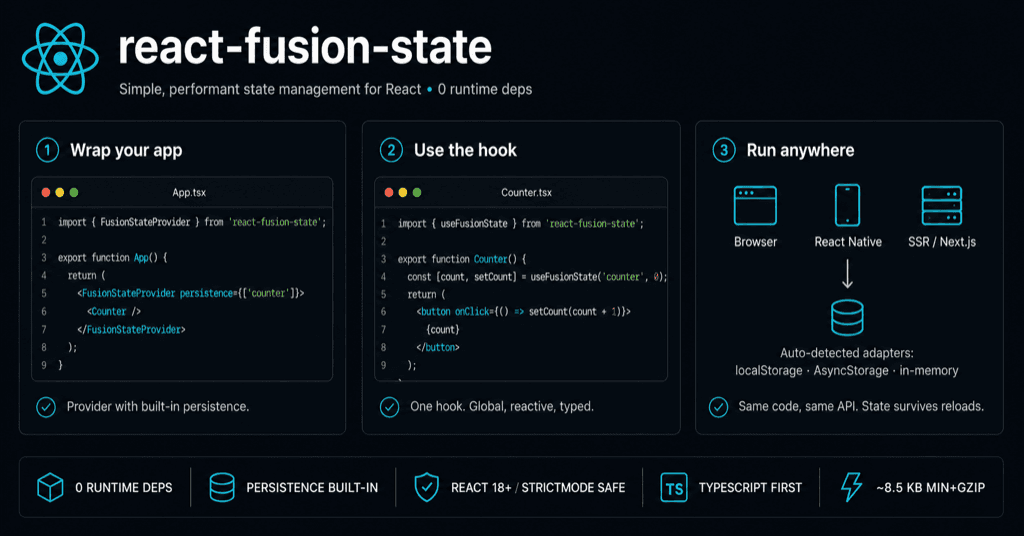This screenshot has height=536, width=1024.
Task: Click the 'const [count, setCount]' code line
Action: (537, 277)
